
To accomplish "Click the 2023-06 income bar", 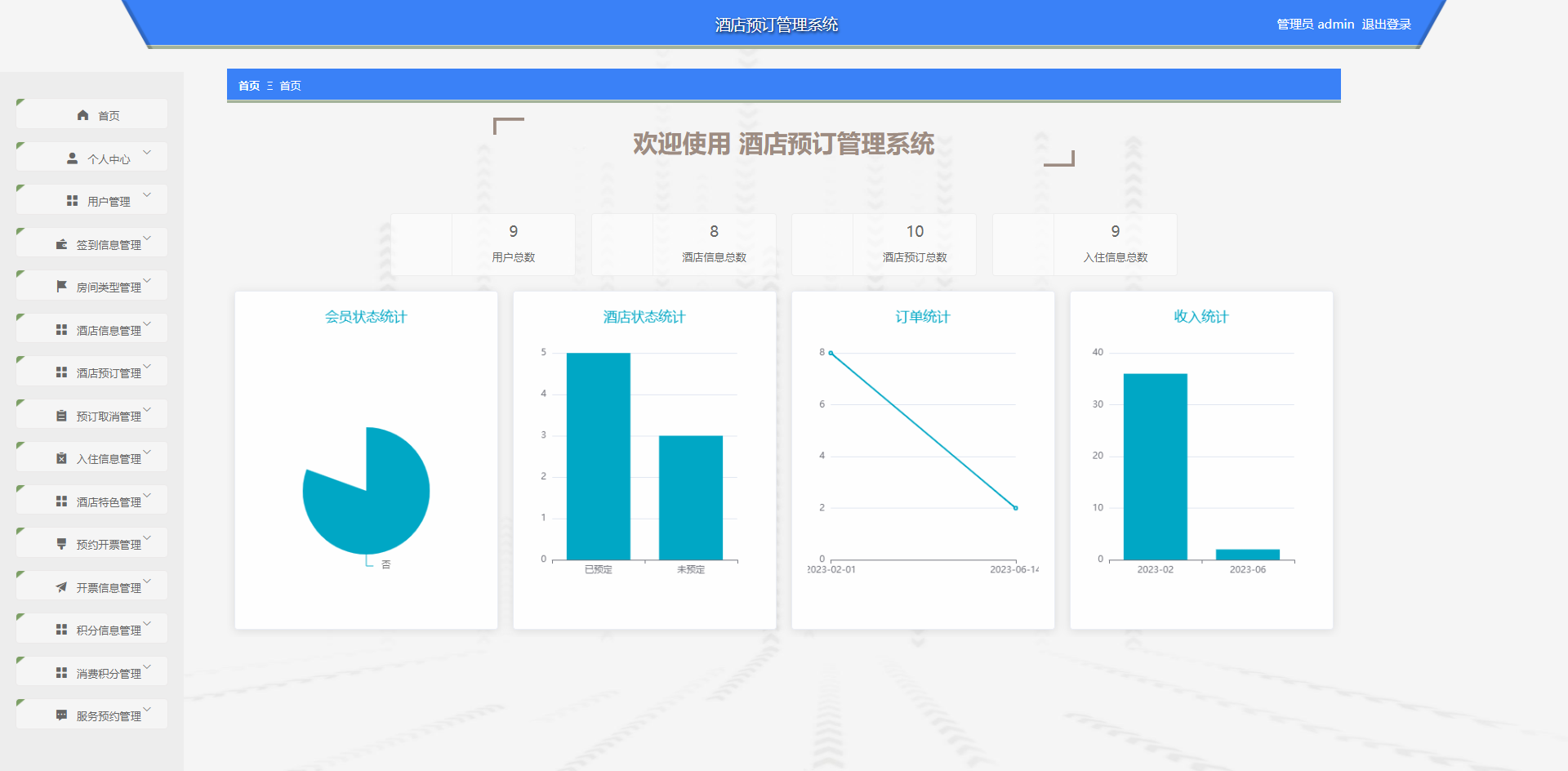I will 1247,555.
